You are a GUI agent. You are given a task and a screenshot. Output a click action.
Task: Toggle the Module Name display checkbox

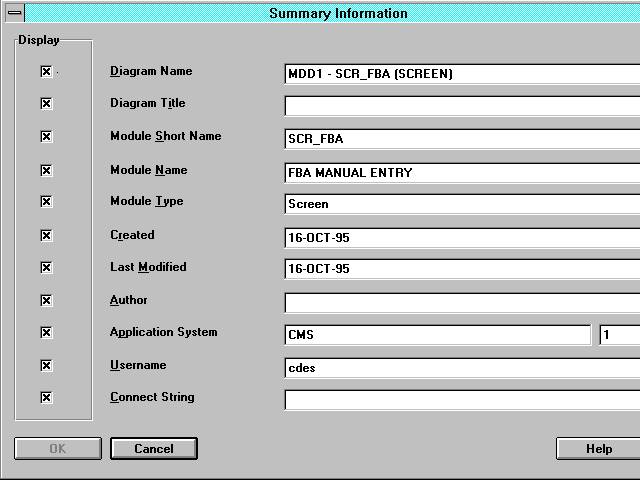coord(46,170)
